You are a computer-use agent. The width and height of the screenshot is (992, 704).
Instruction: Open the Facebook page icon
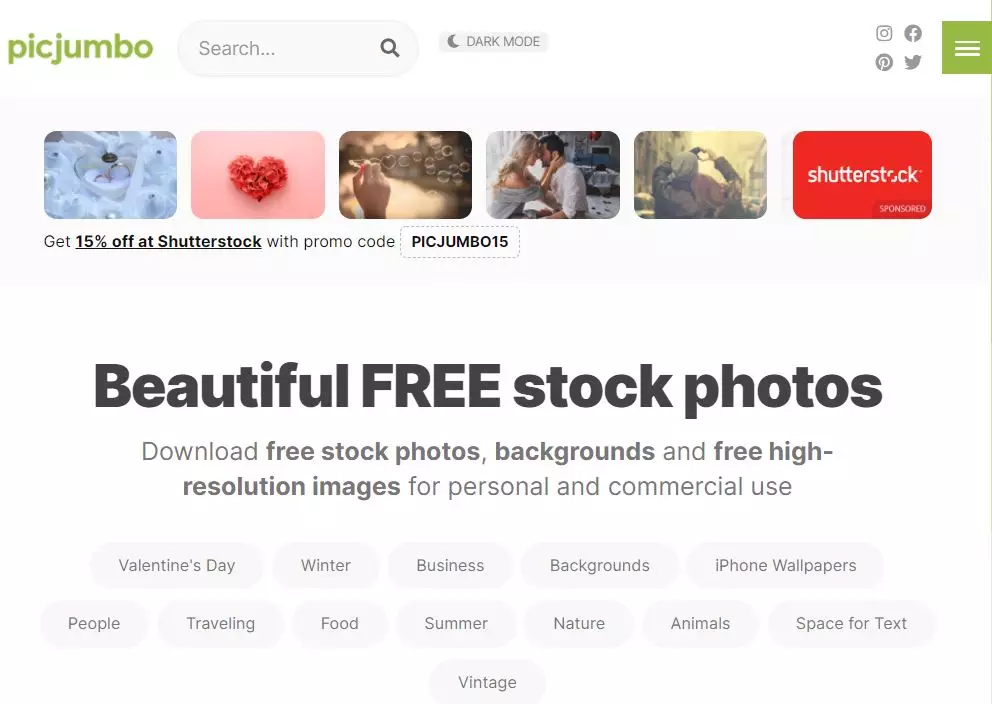(x=913, y=33)
